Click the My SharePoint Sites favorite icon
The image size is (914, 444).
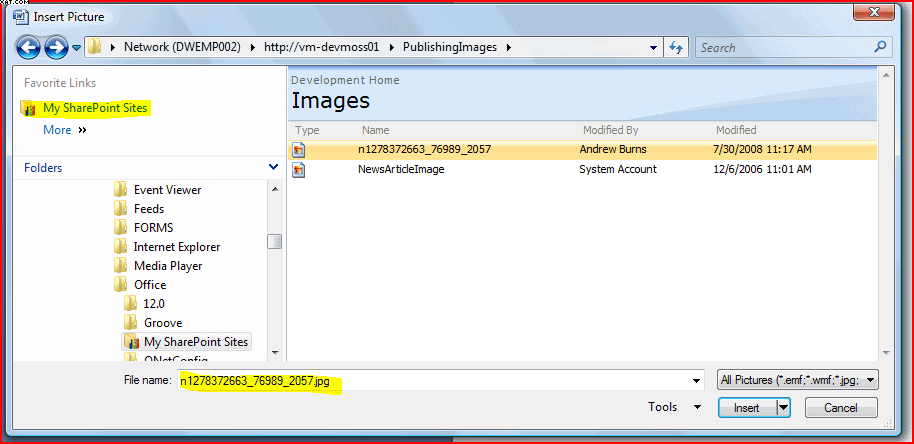point(29,108)
